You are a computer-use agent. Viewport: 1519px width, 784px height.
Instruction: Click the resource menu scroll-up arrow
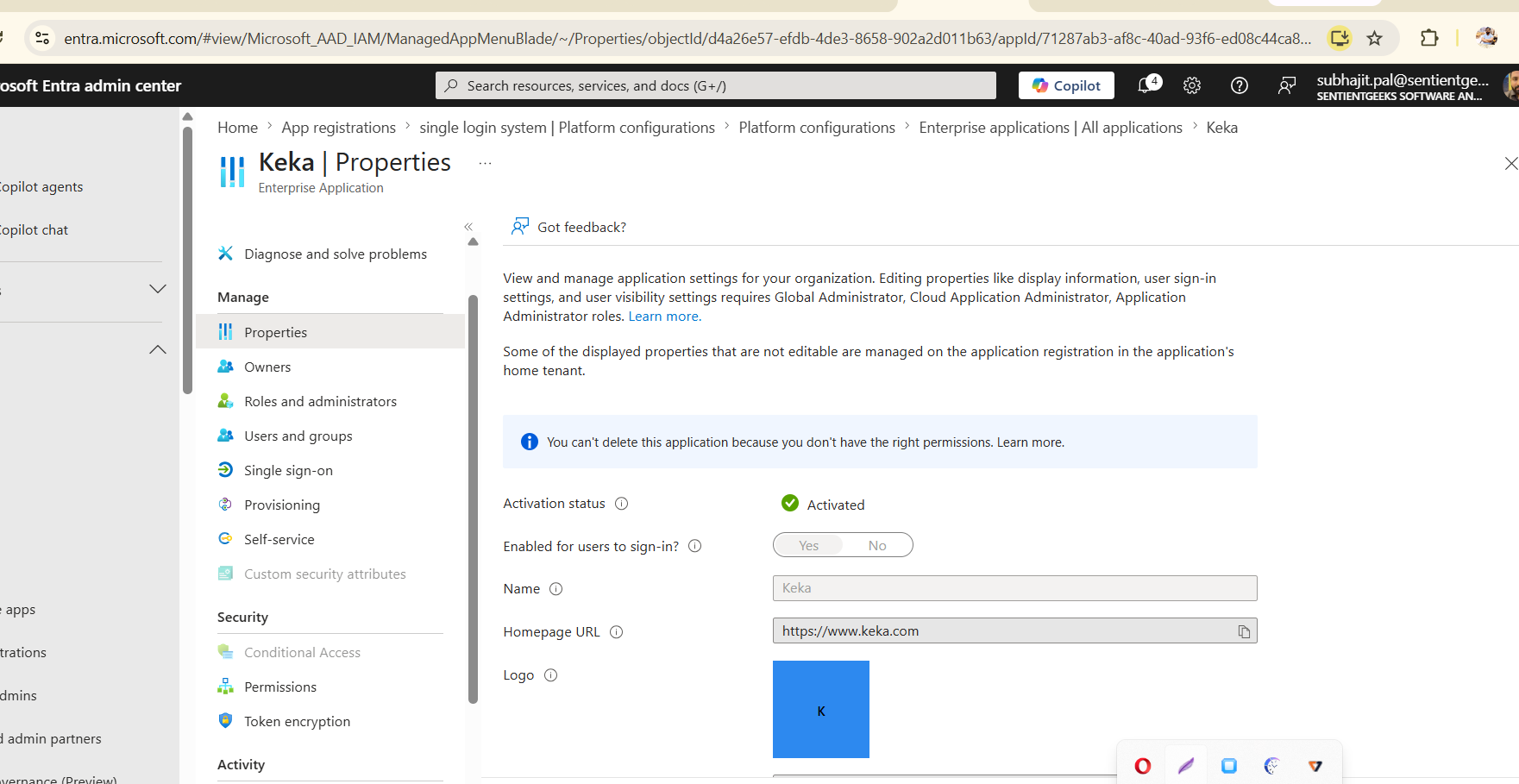click(473, 242)
